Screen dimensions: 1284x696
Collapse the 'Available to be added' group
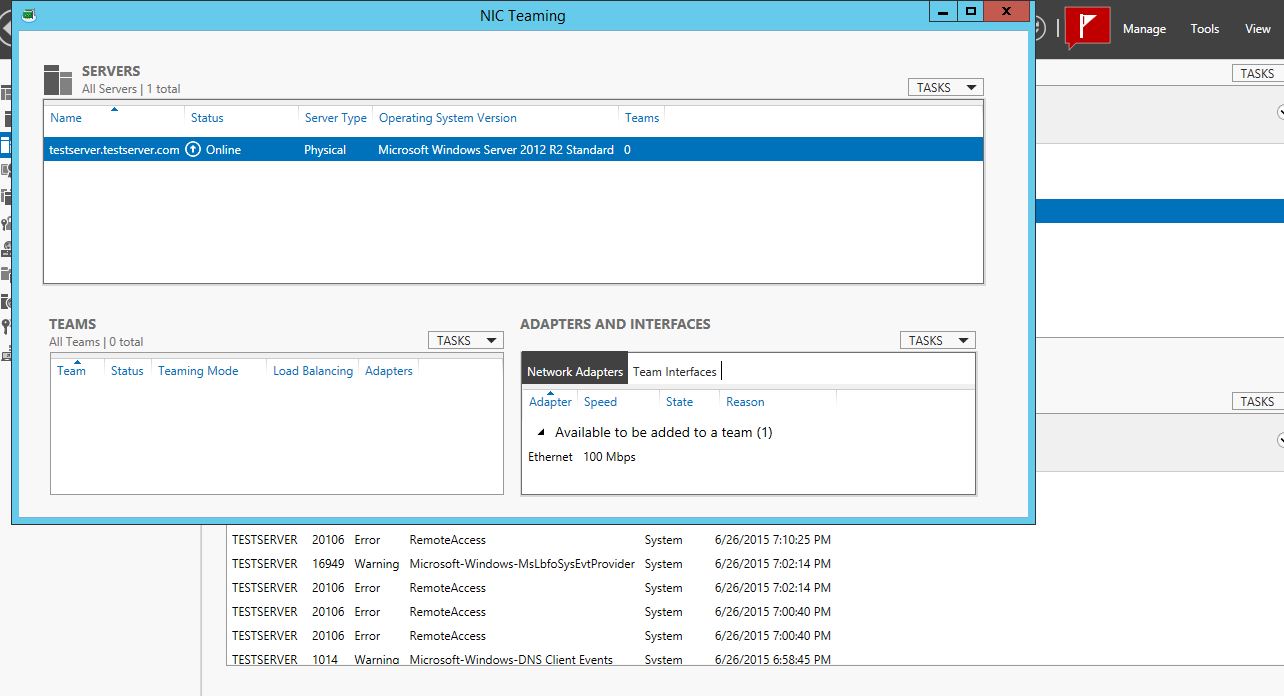541,433
